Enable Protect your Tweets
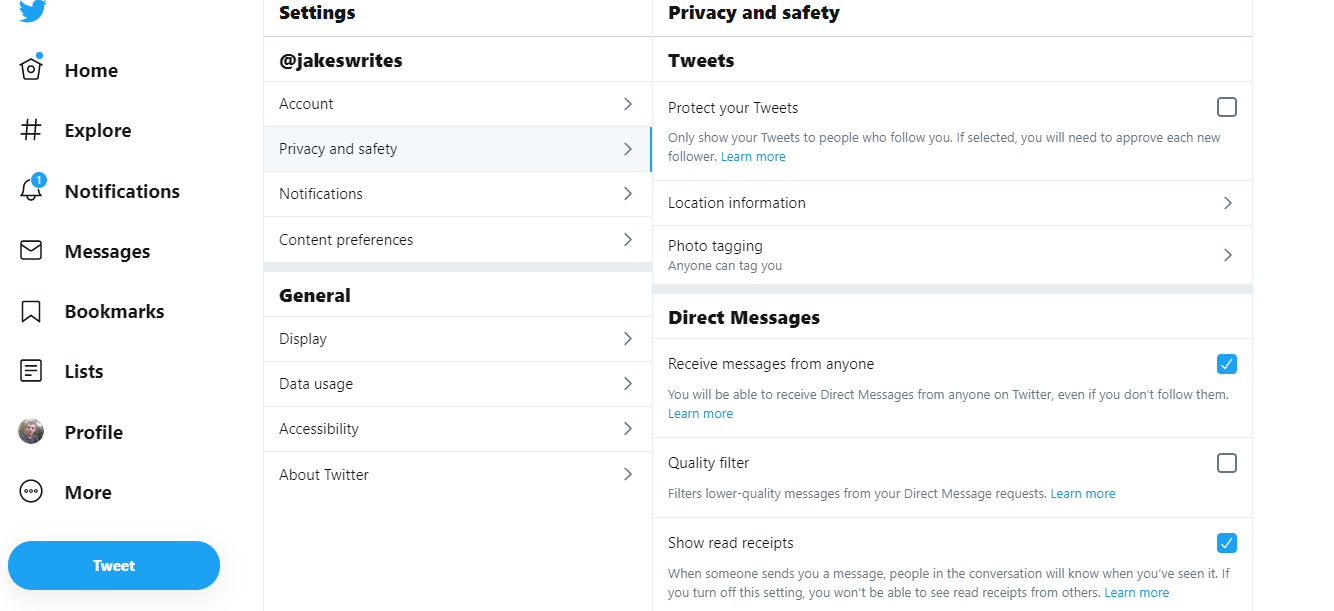Image resolution: width=1334 pixels, height=611 pixels. pos(1227,107)
